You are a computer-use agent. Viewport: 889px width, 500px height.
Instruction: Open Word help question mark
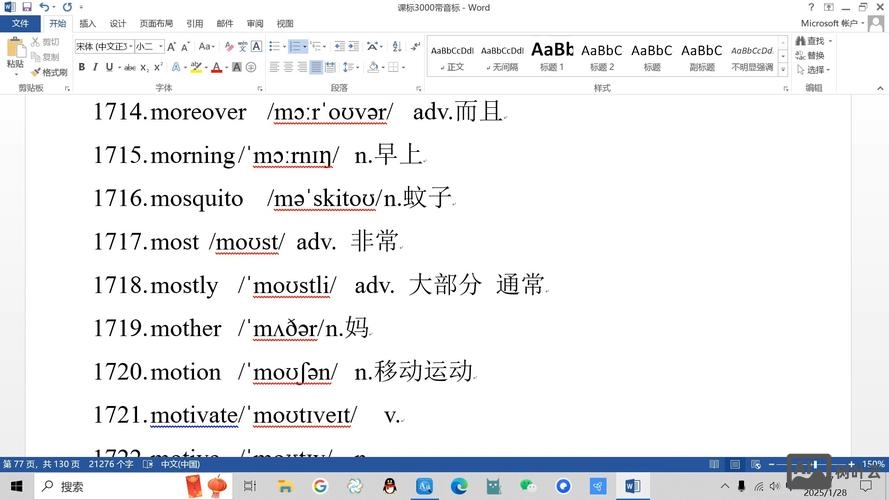pos(811,7)
